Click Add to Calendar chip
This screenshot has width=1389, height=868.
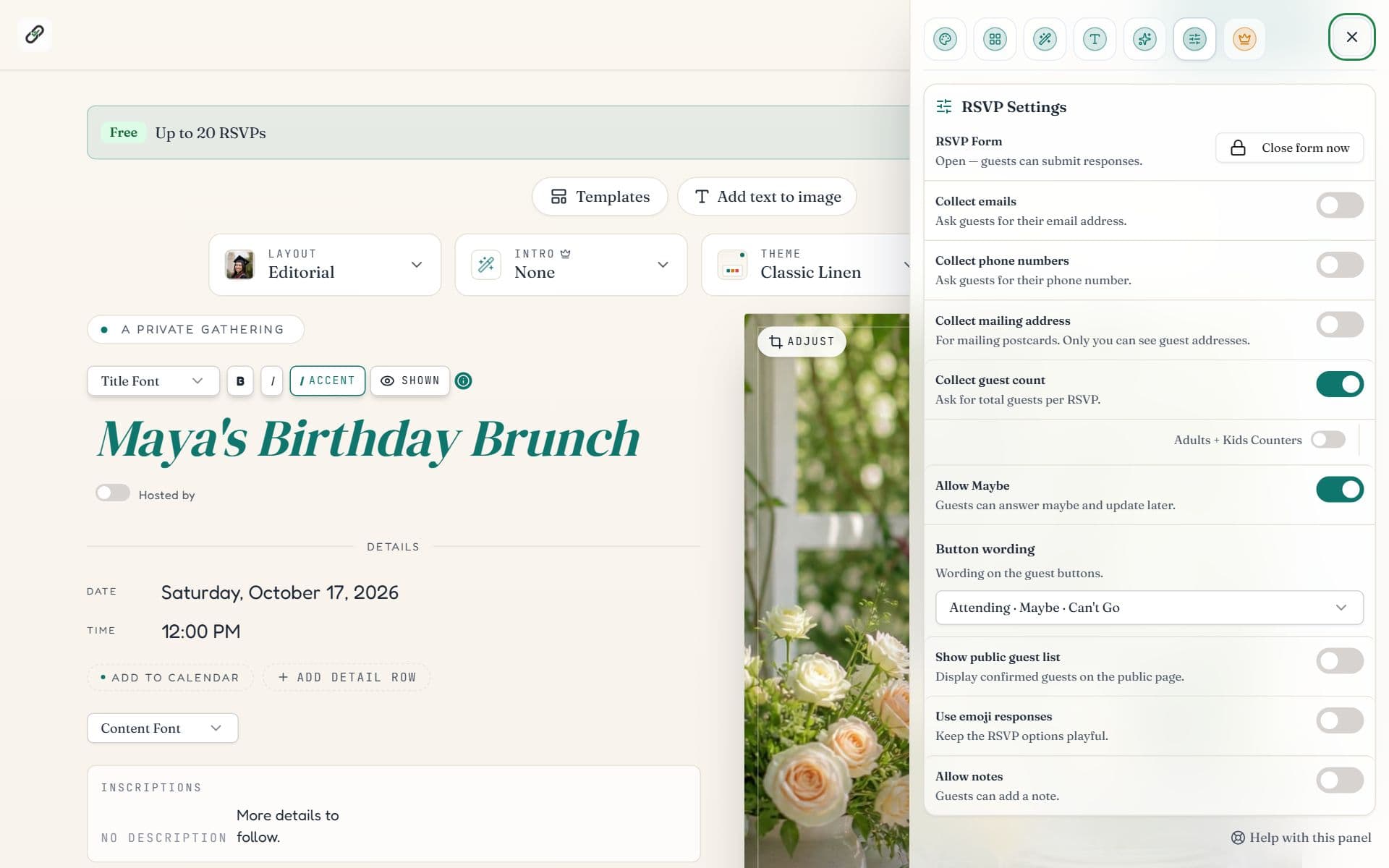(x=170, y=678)
